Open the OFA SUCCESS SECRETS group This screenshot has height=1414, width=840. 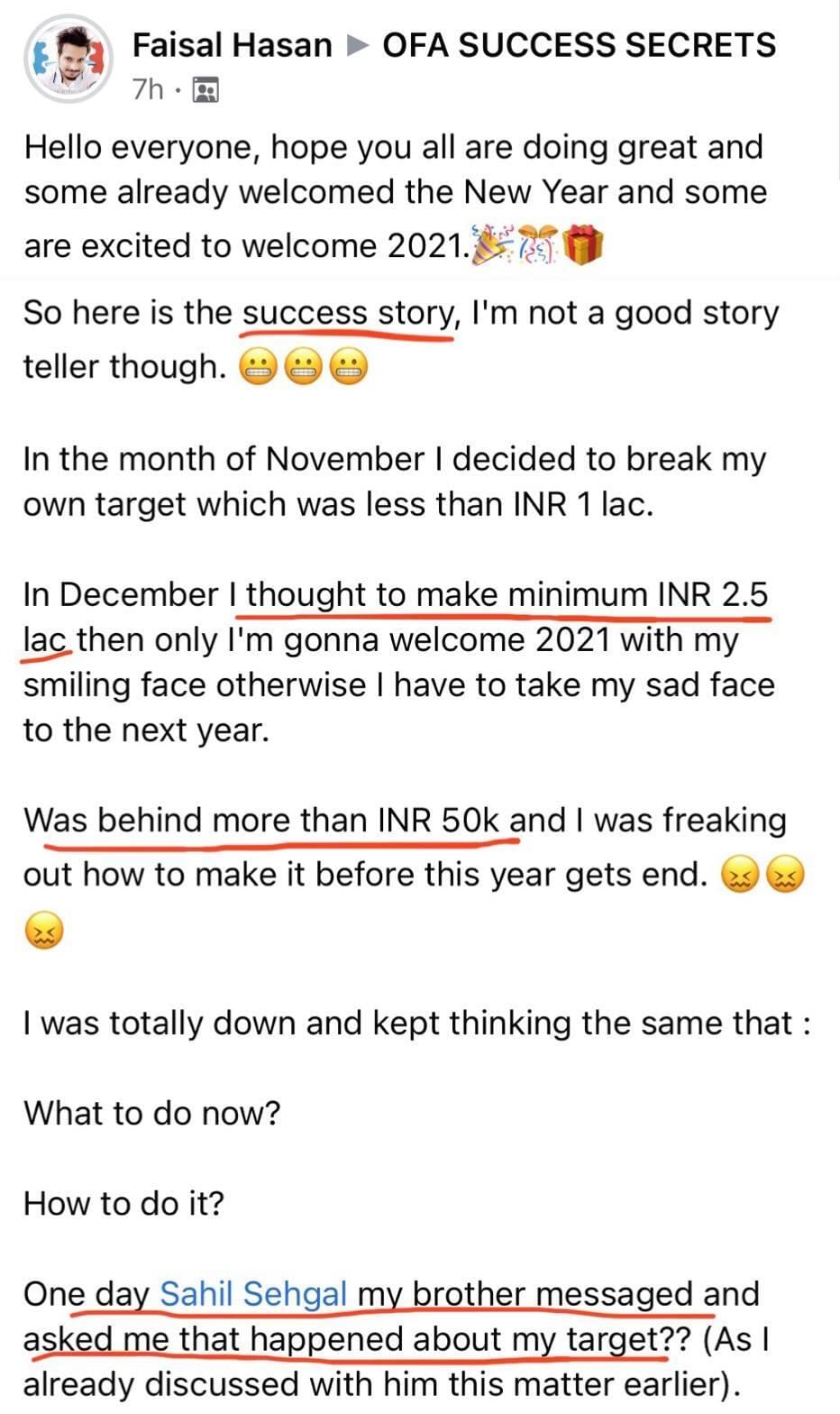pos(579,45)
